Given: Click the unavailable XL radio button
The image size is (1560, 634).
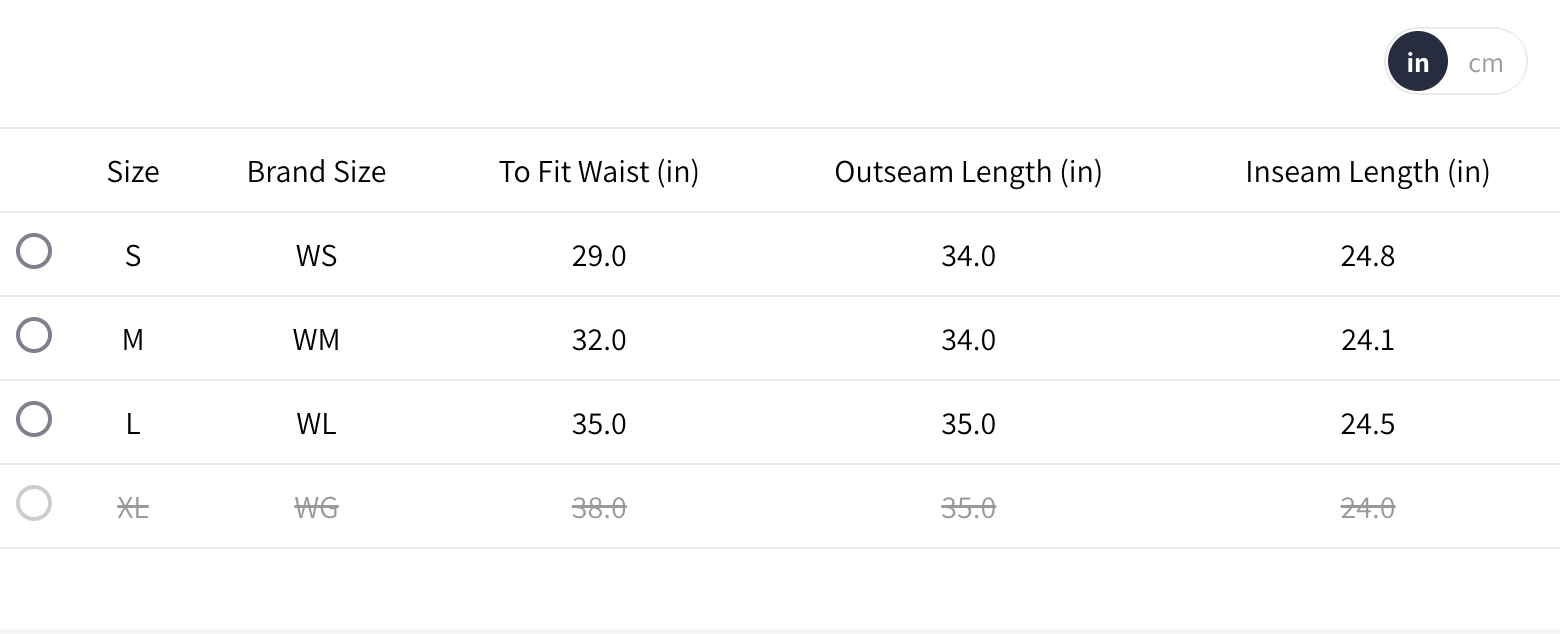Looking at the screenshot, I should 34,503.
